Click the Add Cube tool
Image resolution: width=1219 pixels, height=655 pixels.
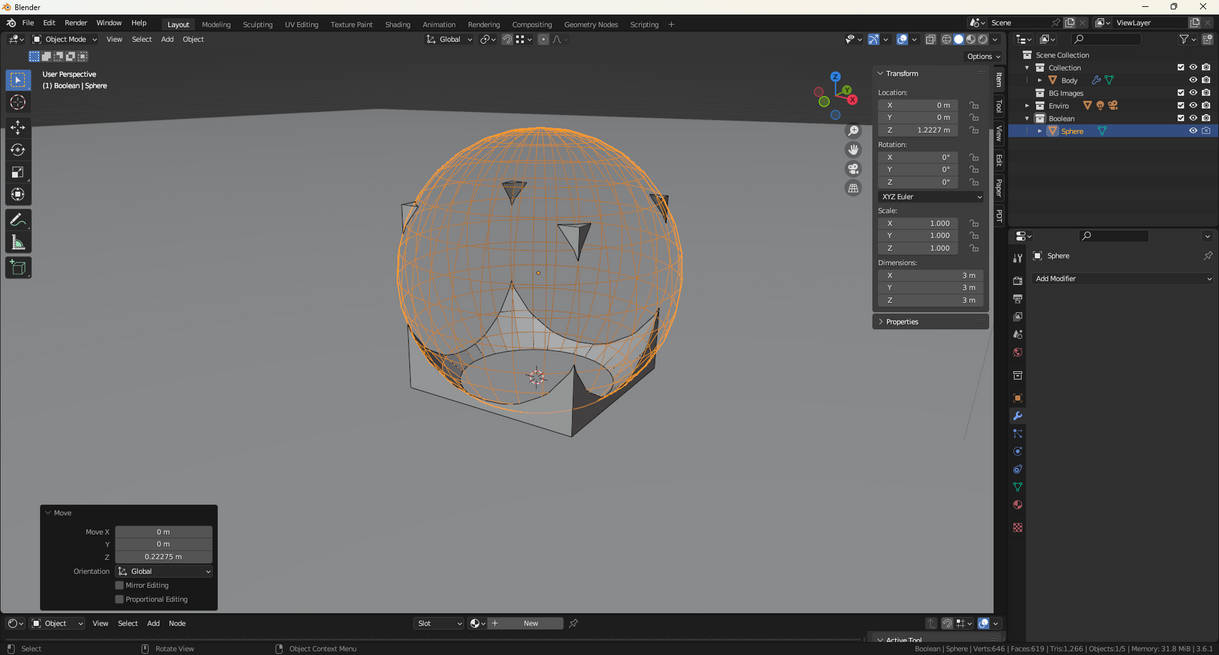click(x=18, y=267)
